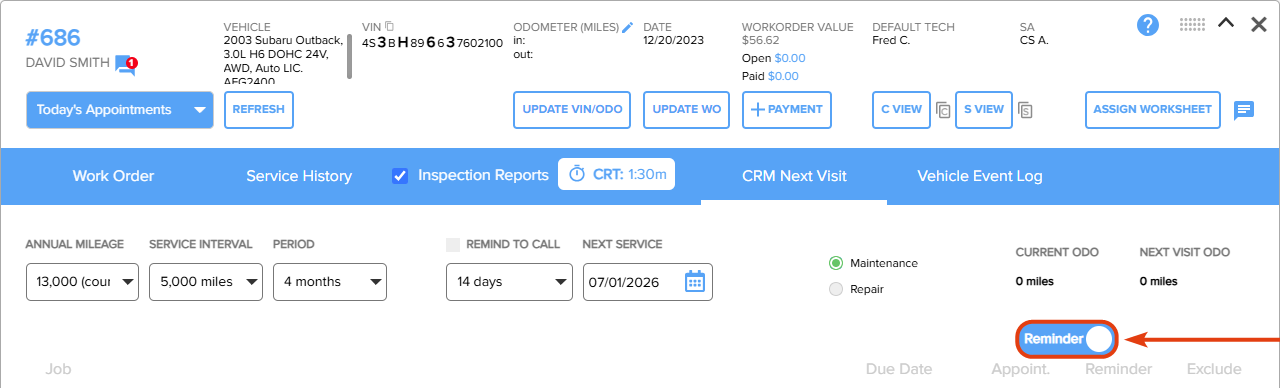Click the VIN number text
This screenshot has height=388, width=1280.
pos(432,42)
